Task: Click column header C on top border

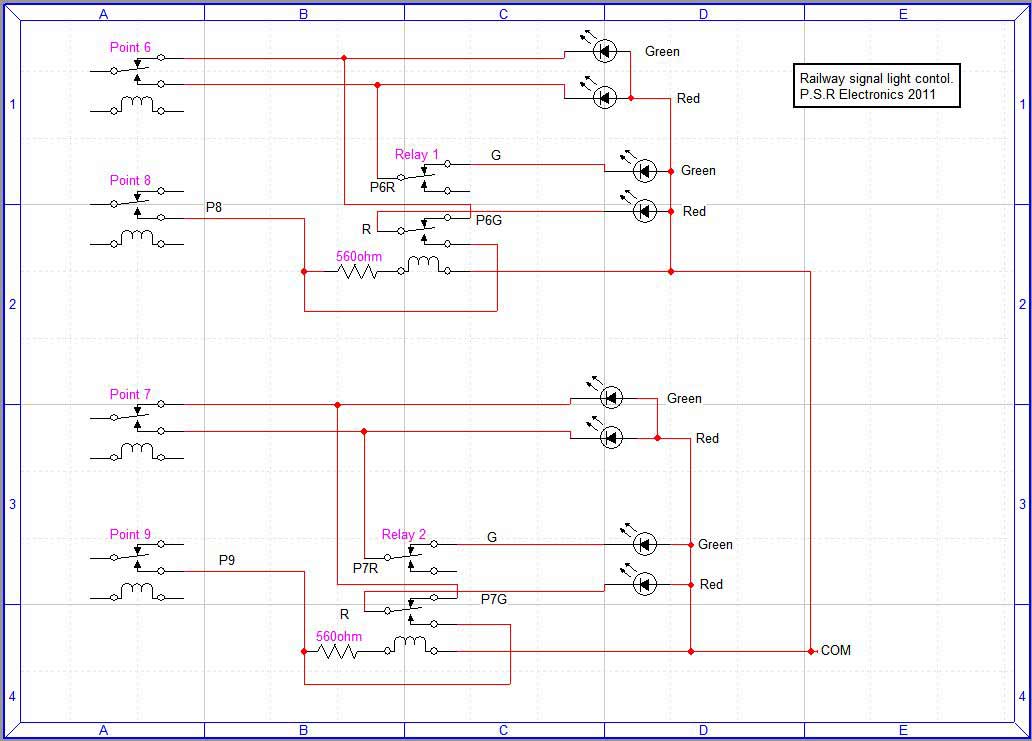Action: coord(503,14)
